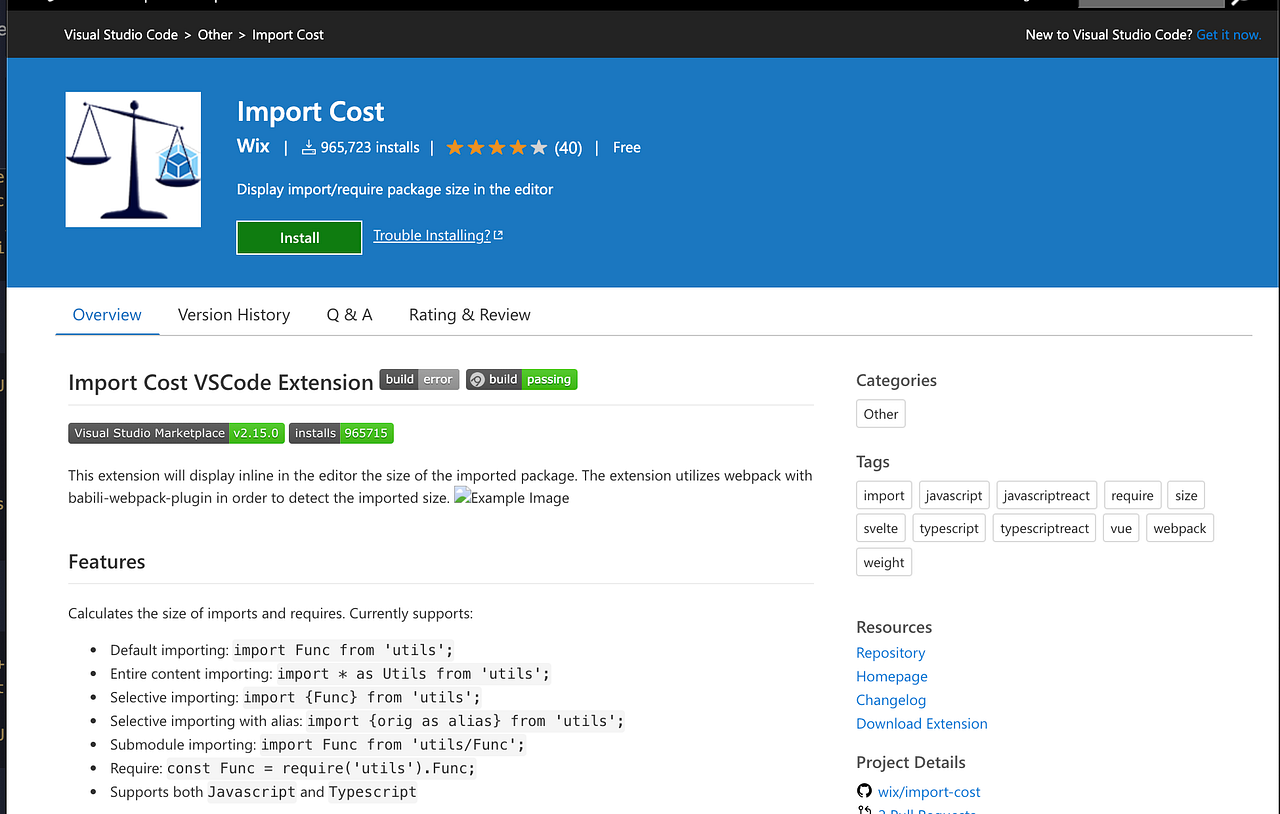1280x814 pixels.
Task: Switch to the Version History tab
Action: coord(234,314)
